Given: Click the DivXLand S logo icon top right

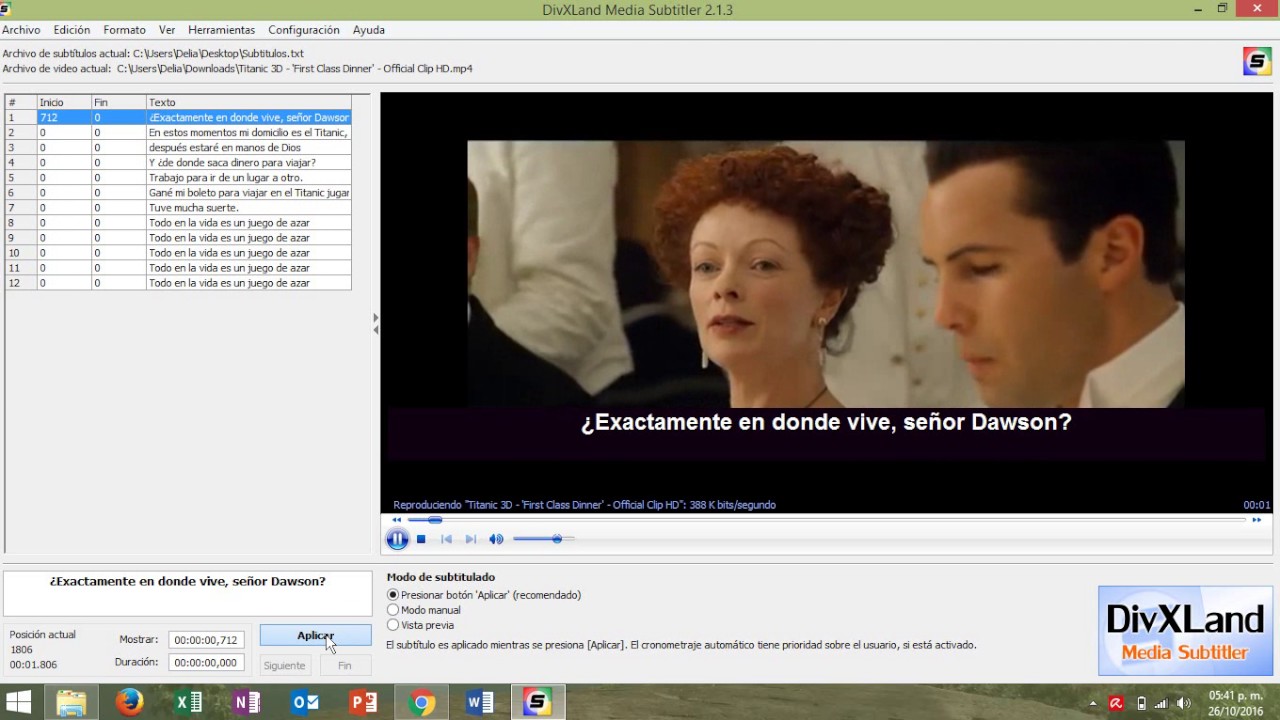Looking at the screenshot, I should [x=1257, y=61].
